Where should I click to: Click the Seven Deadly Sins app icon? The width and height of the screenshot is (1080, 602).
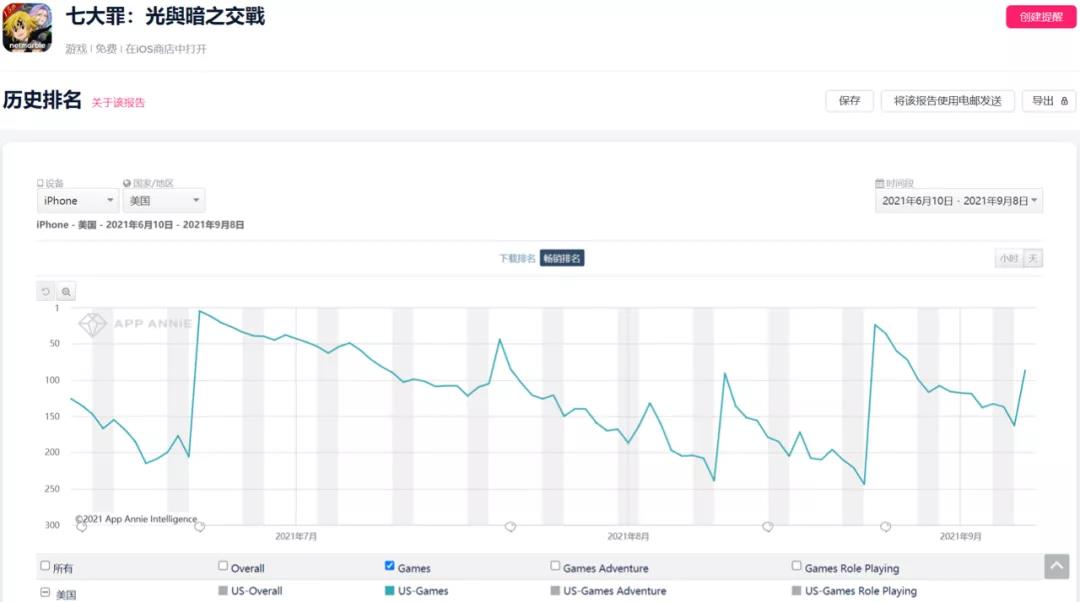pos(27,28)
